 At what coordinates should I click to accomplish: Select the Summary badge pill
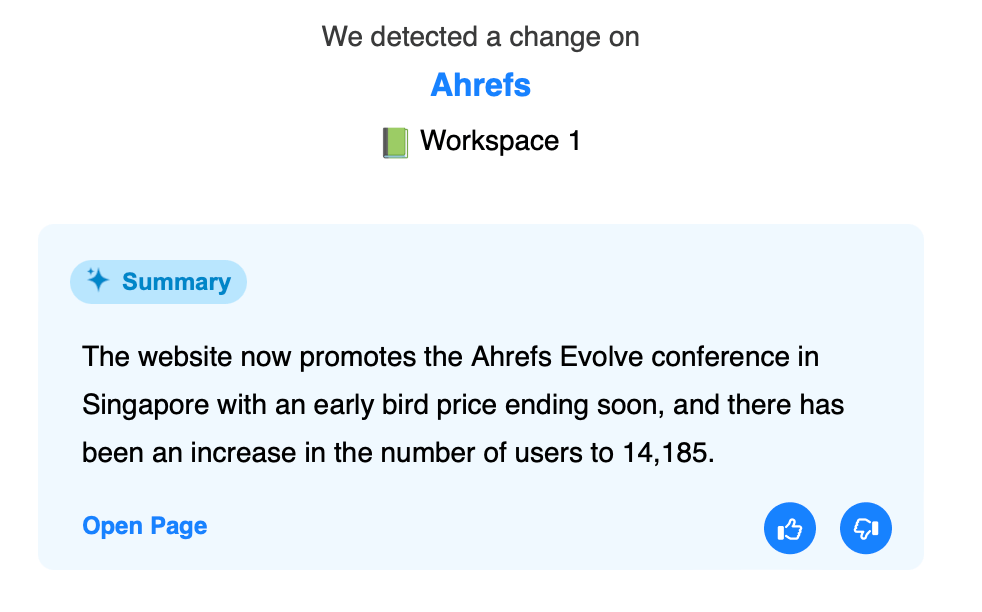(x=157, y=281)
